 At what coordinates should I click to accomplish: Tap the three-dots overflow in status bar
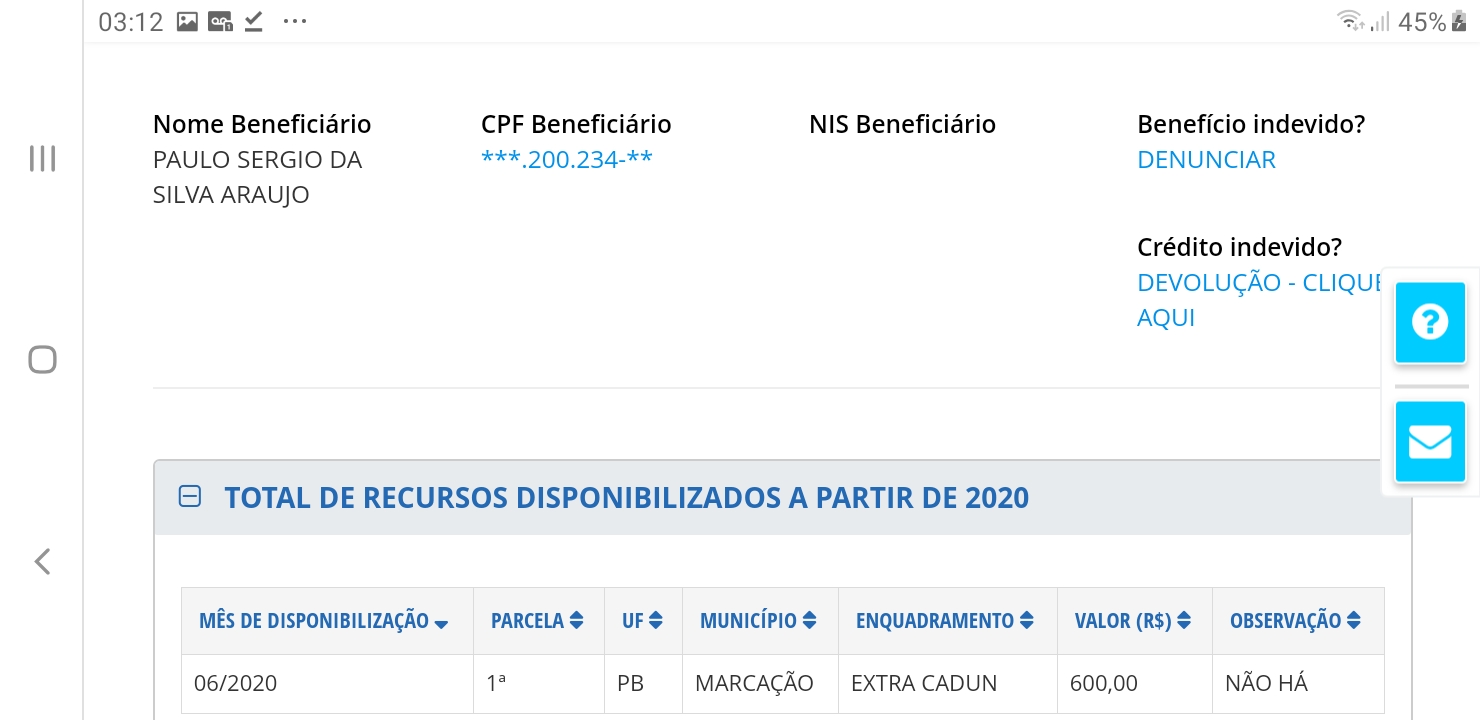(x=295, y=22)
